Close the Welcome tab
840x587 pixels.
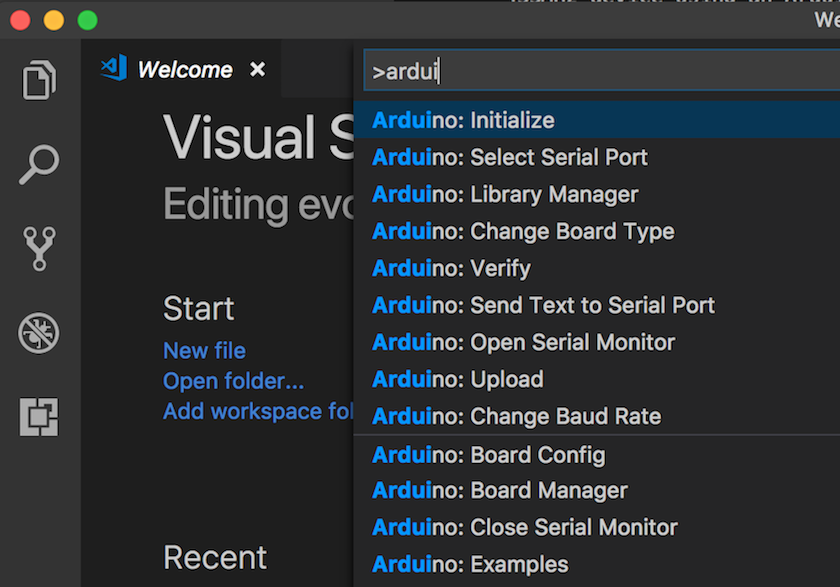[x=258, y=69]
